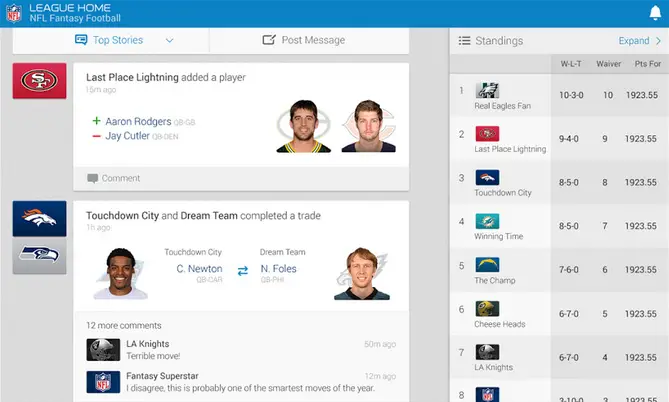Click Dream Team in trade headline

click(x=209, y=216)
